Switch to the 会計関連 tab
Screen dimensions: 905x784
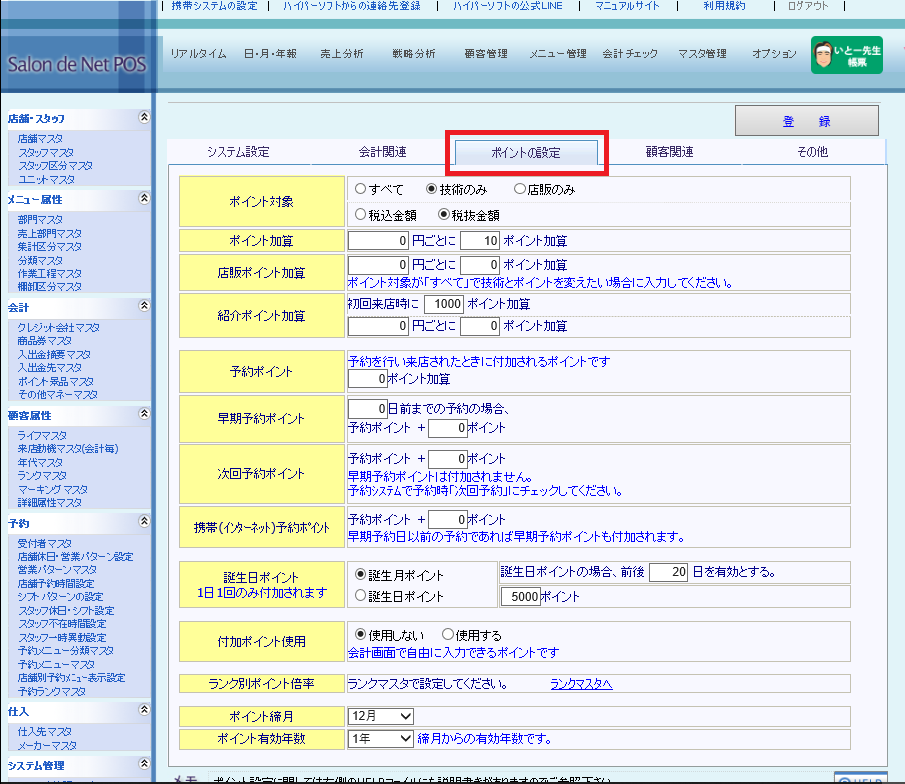point(382,152)
